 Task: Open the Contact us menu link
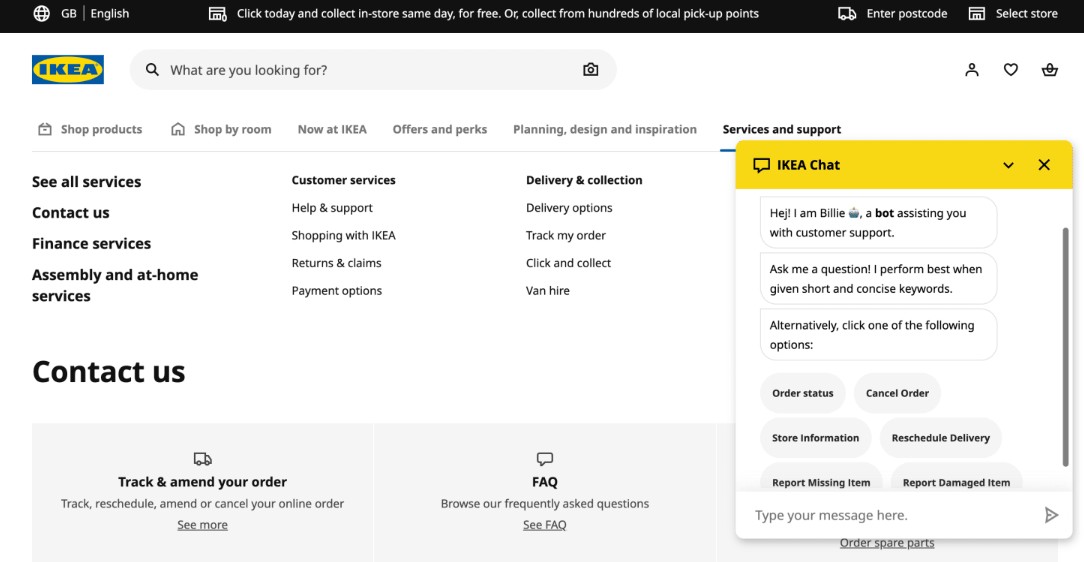[71, 212]
